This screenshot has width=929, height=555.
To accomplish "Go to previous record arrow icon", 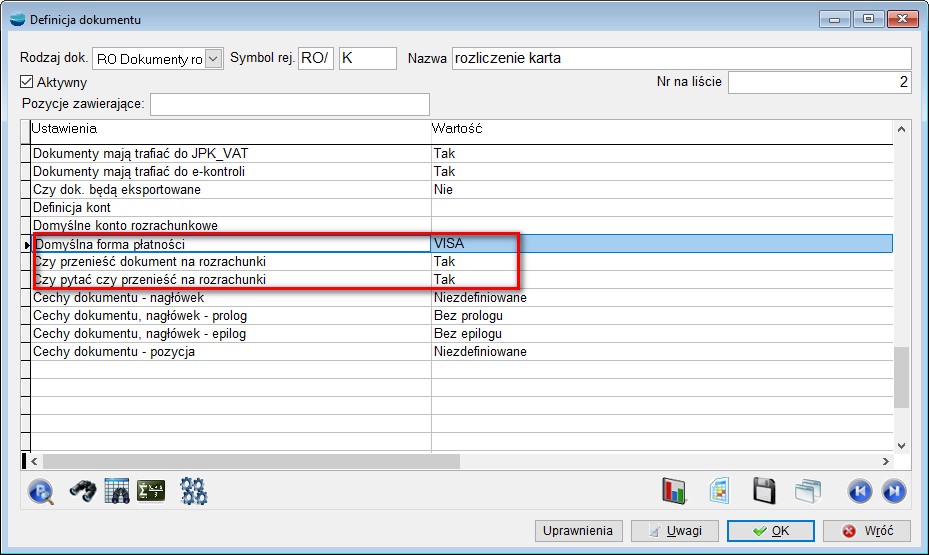I will tap(860, 491).
